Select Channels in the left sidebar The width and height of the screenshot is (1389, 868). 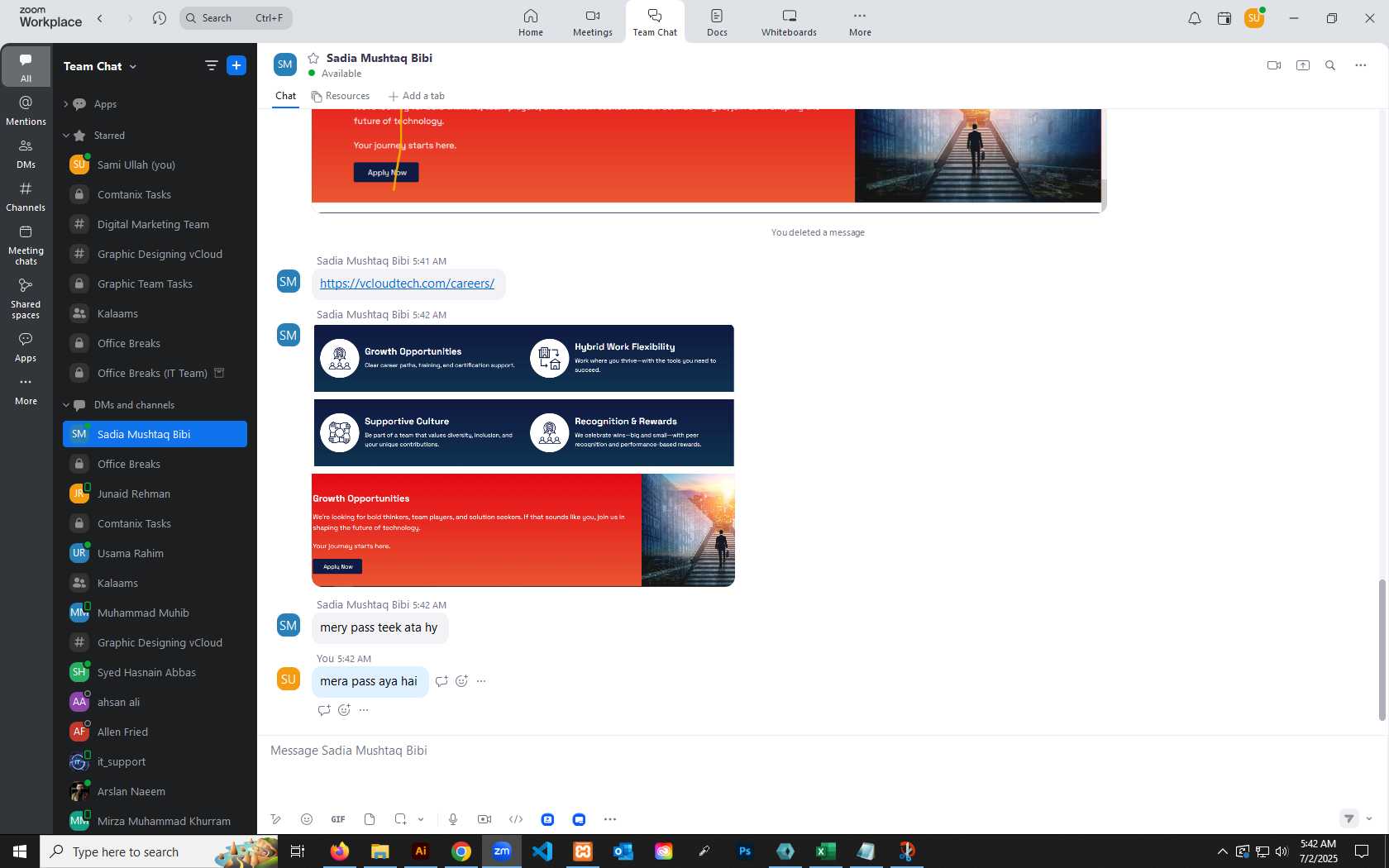[x=26, y=197]
